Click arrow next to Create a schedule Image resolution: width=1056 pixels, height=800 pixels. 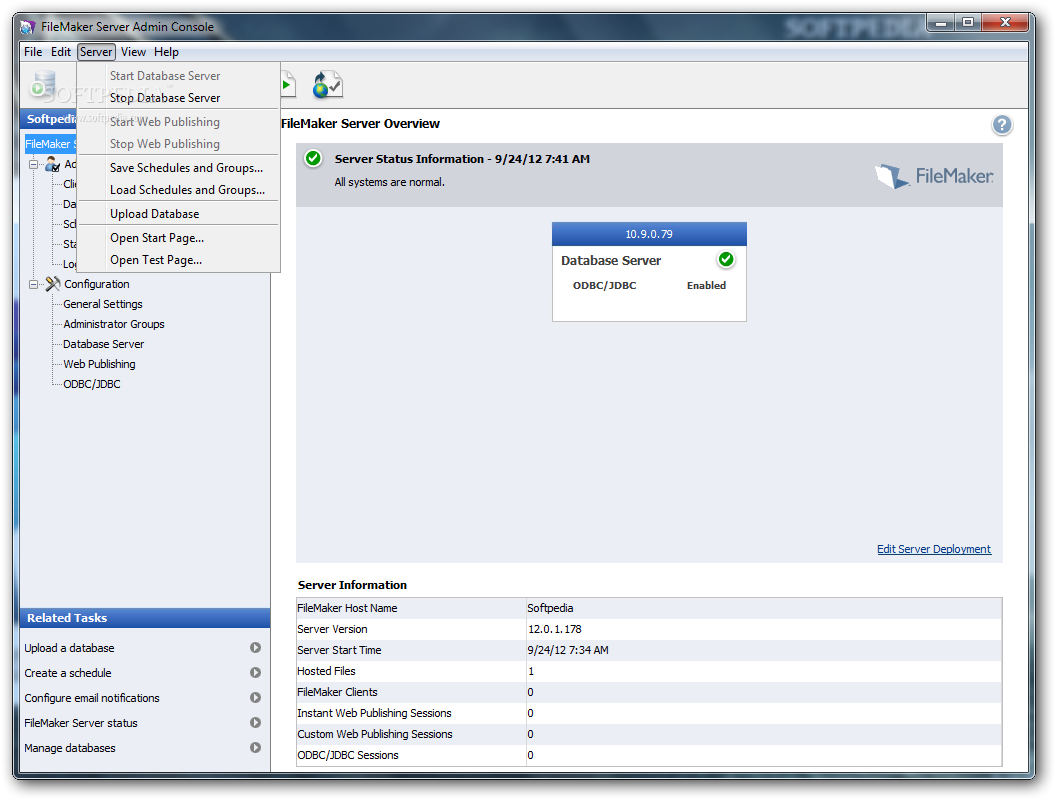(255, 672)
